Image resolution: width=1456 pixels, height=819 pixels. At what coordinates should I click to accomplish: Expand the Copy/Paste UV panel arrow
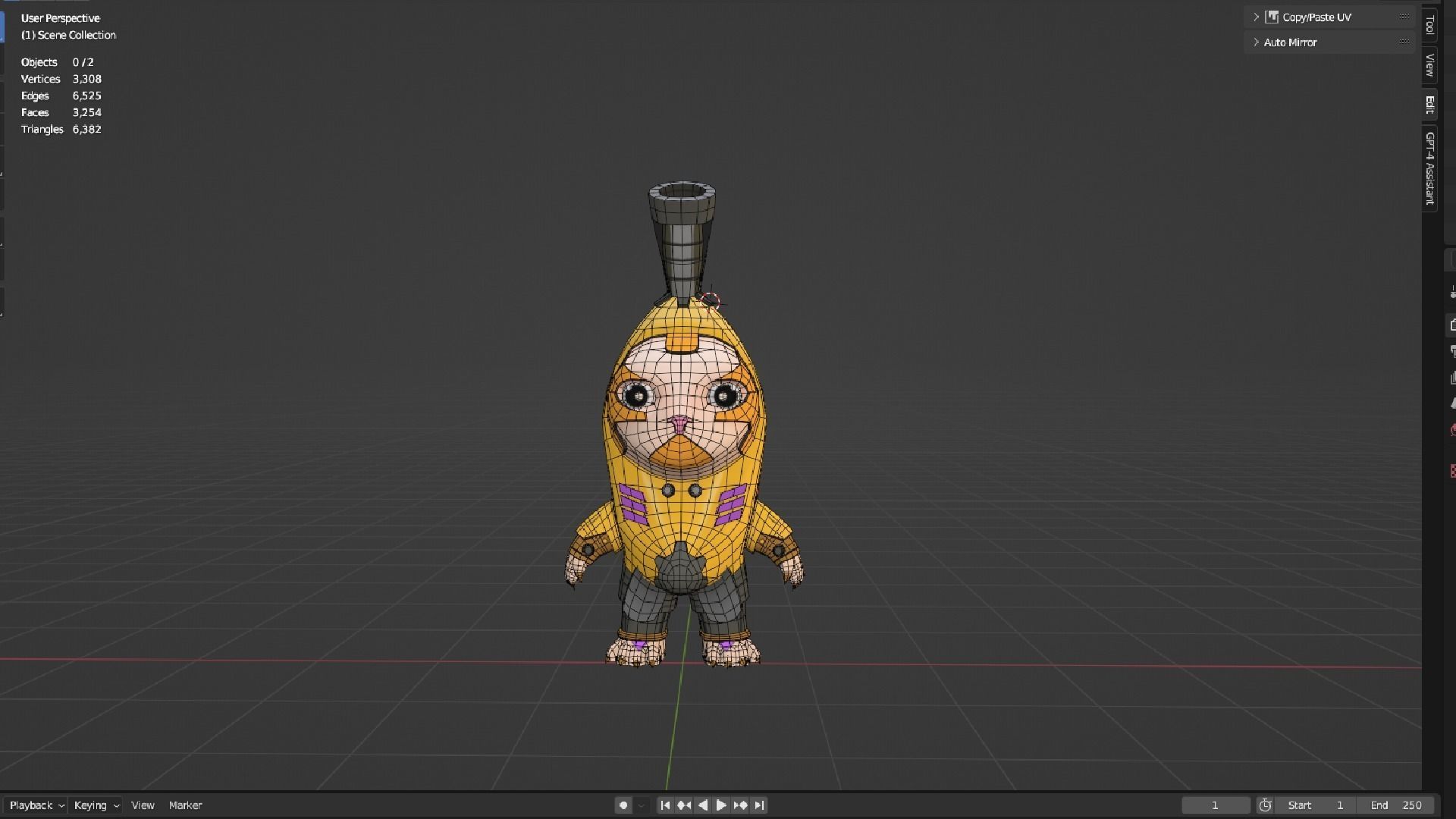1256,17
